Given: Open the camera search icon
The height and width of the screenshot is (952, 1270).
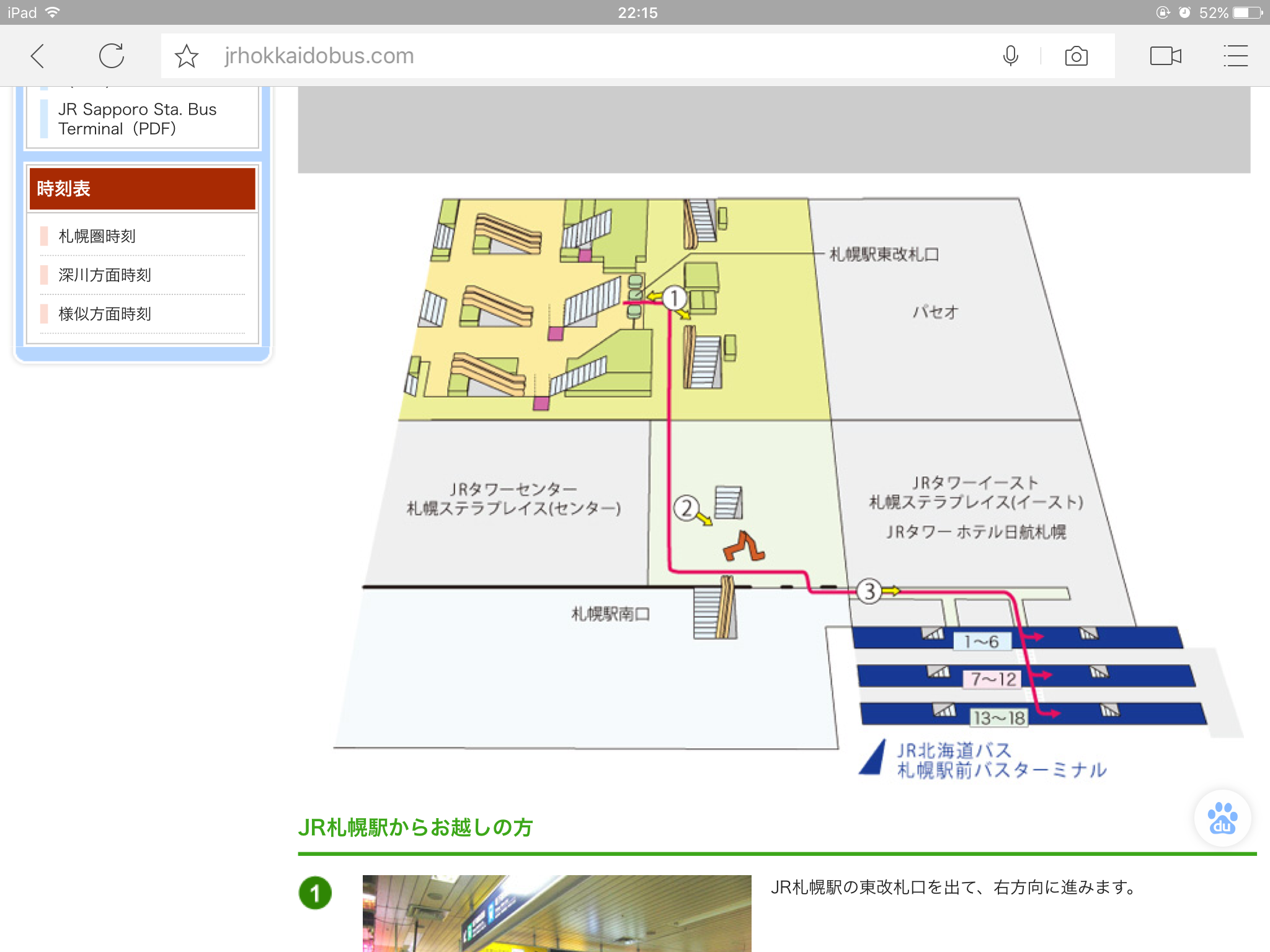Looking at the screenshot, I should pos(1076,56).
